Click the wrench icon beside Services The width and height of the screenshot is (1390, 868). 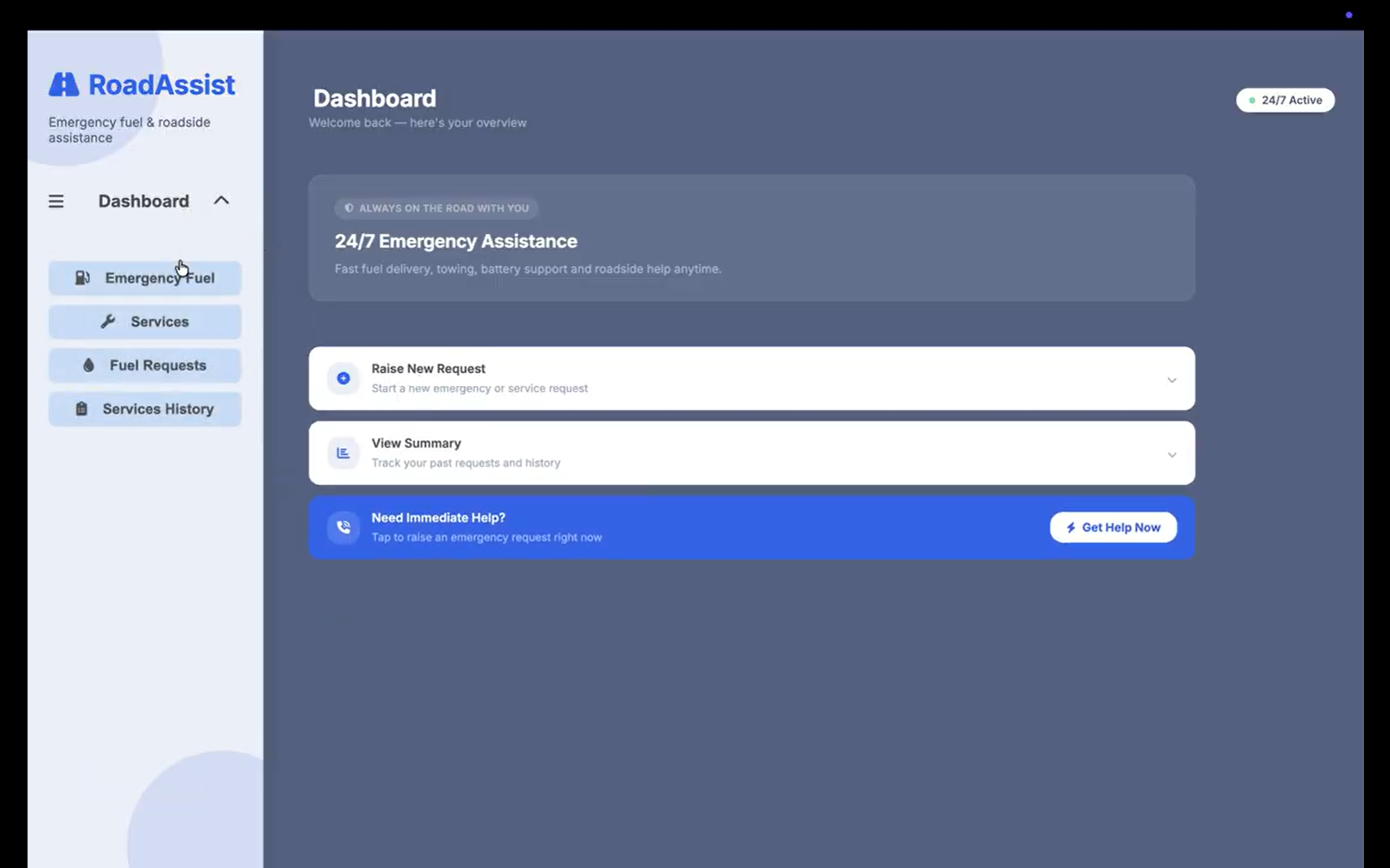(x=108, y=321)
